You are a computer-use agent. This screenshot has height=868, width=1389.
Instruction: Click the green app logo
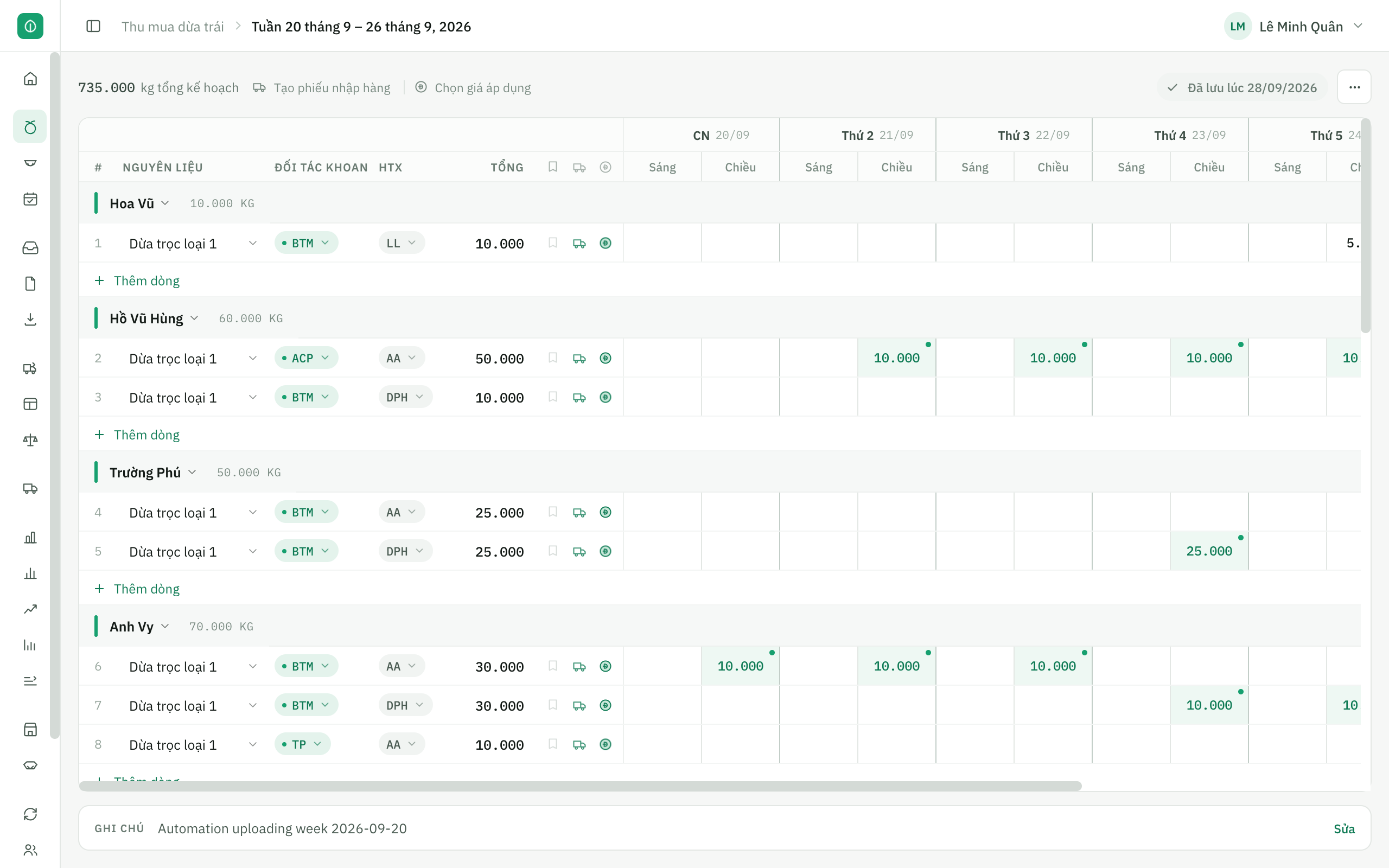[x=30, y=27]
